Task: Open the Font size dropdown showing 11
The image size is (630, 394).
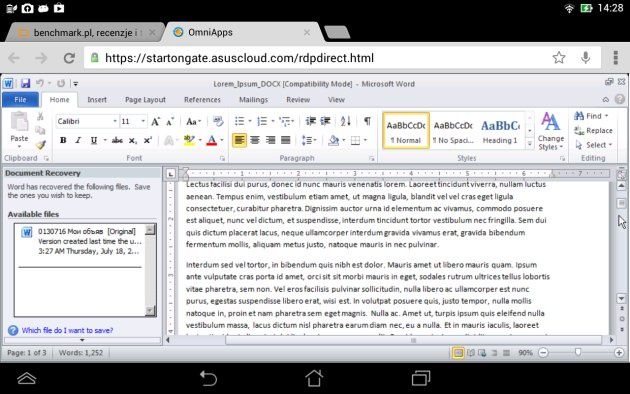Action: click(x=143, y=121)
